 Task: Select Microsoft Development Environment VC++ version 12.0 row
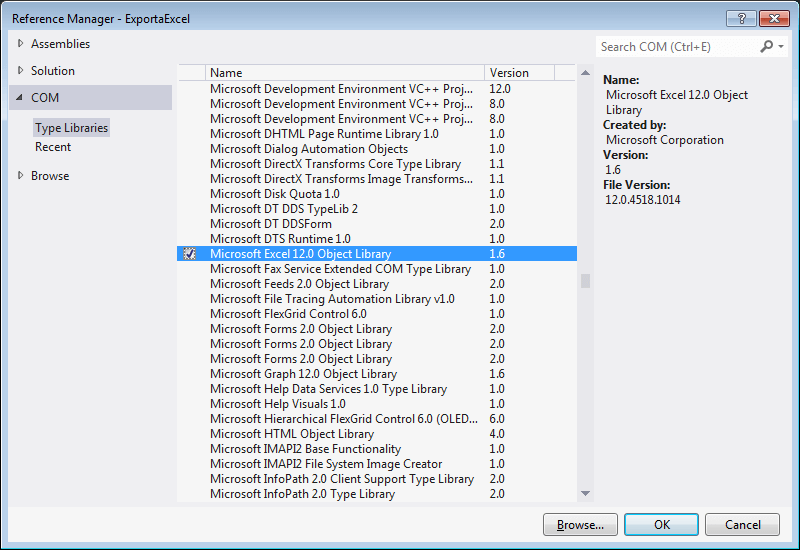[x=377, y=89]
